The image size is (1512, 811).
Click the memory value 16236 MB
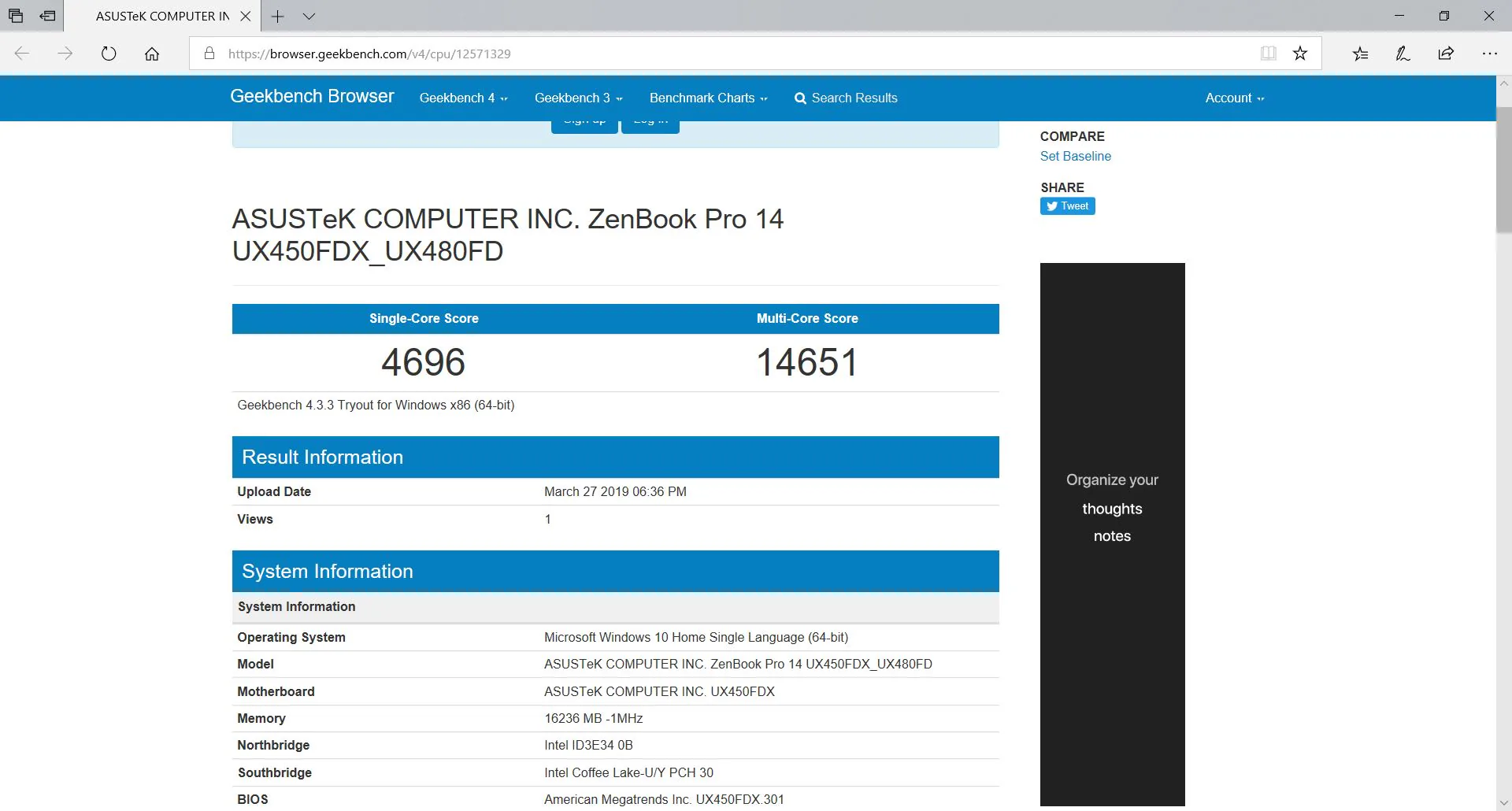coord(593,718)
